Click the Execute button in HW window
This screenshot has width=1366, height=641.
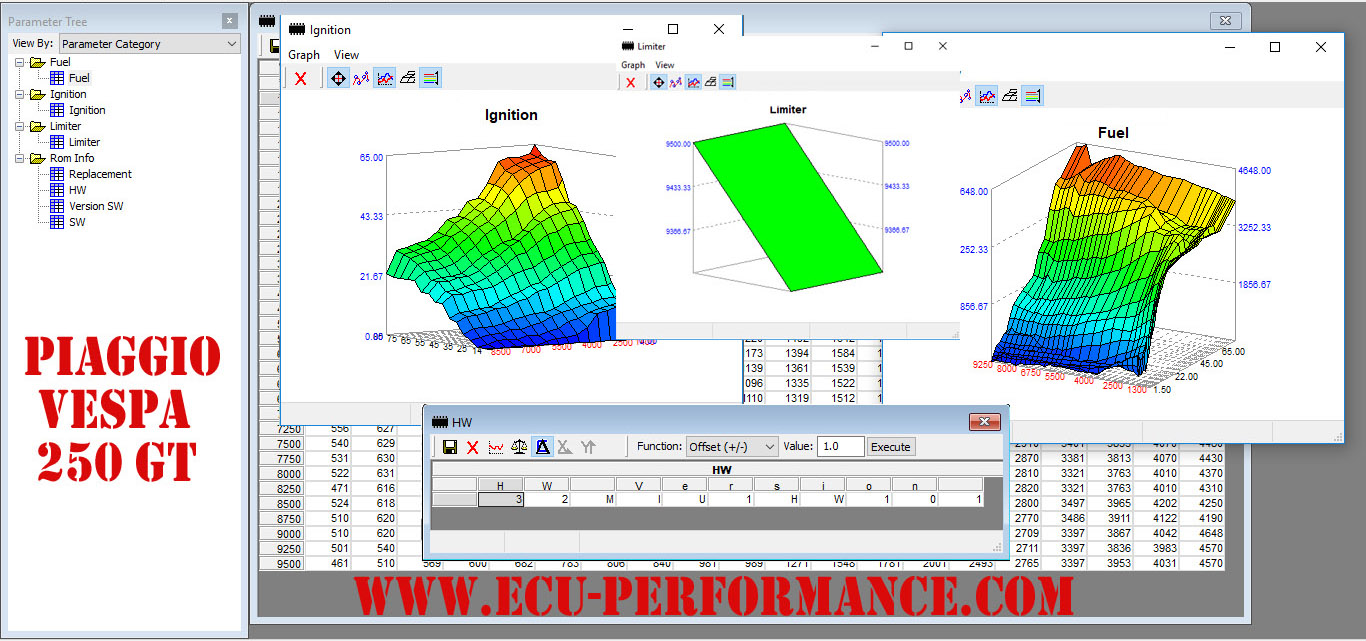click(891, 447)
